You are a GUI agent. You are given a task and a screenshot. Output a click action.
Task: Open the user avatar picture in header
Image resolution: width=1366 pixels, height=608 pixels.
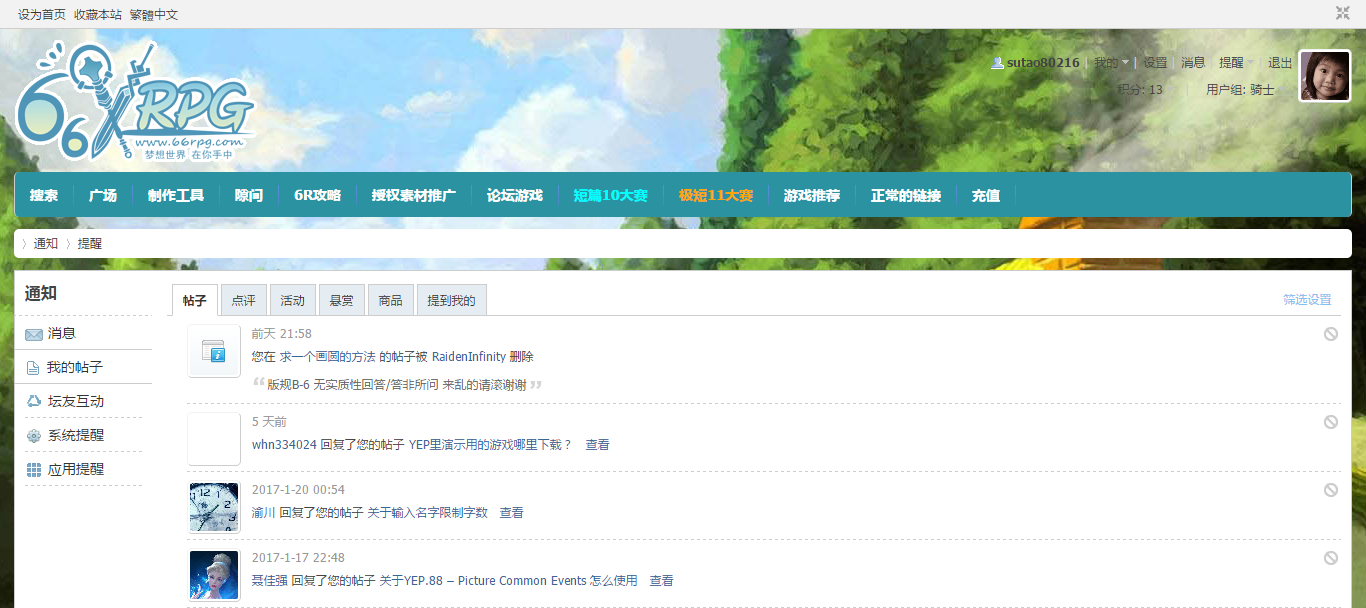point(1324,76)
